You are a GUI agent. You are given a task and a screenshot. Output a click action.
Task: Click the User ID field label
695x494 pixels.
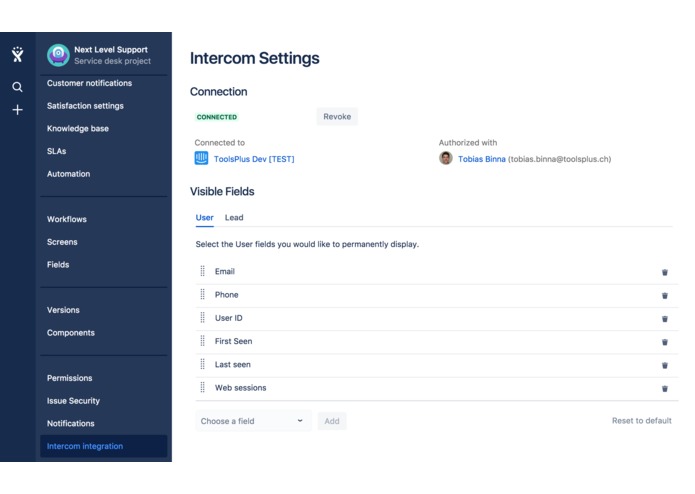(x=229, y=318)
